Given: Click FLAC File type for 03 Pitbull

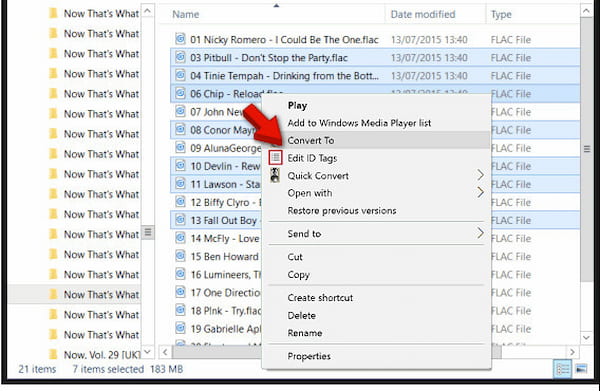Looking at the screenshot, I should pyautogui.click(x=511, y=58).
